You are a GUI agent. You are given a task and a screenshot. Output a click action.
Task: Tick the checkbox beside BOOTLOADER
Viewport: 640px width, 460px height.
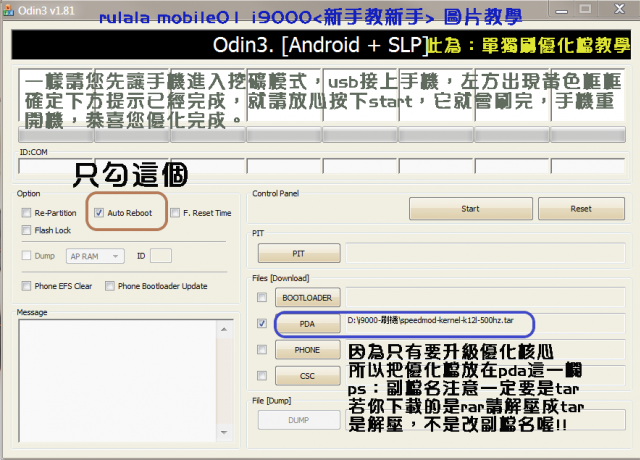click(262, 297)
